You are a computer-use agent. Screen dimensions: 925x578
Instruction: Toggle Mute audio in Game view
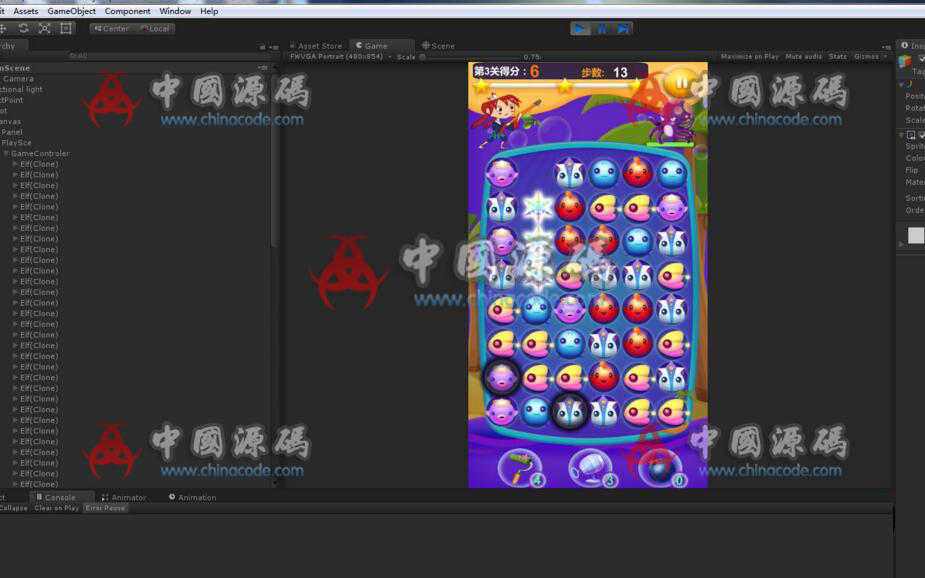[803, 57]
